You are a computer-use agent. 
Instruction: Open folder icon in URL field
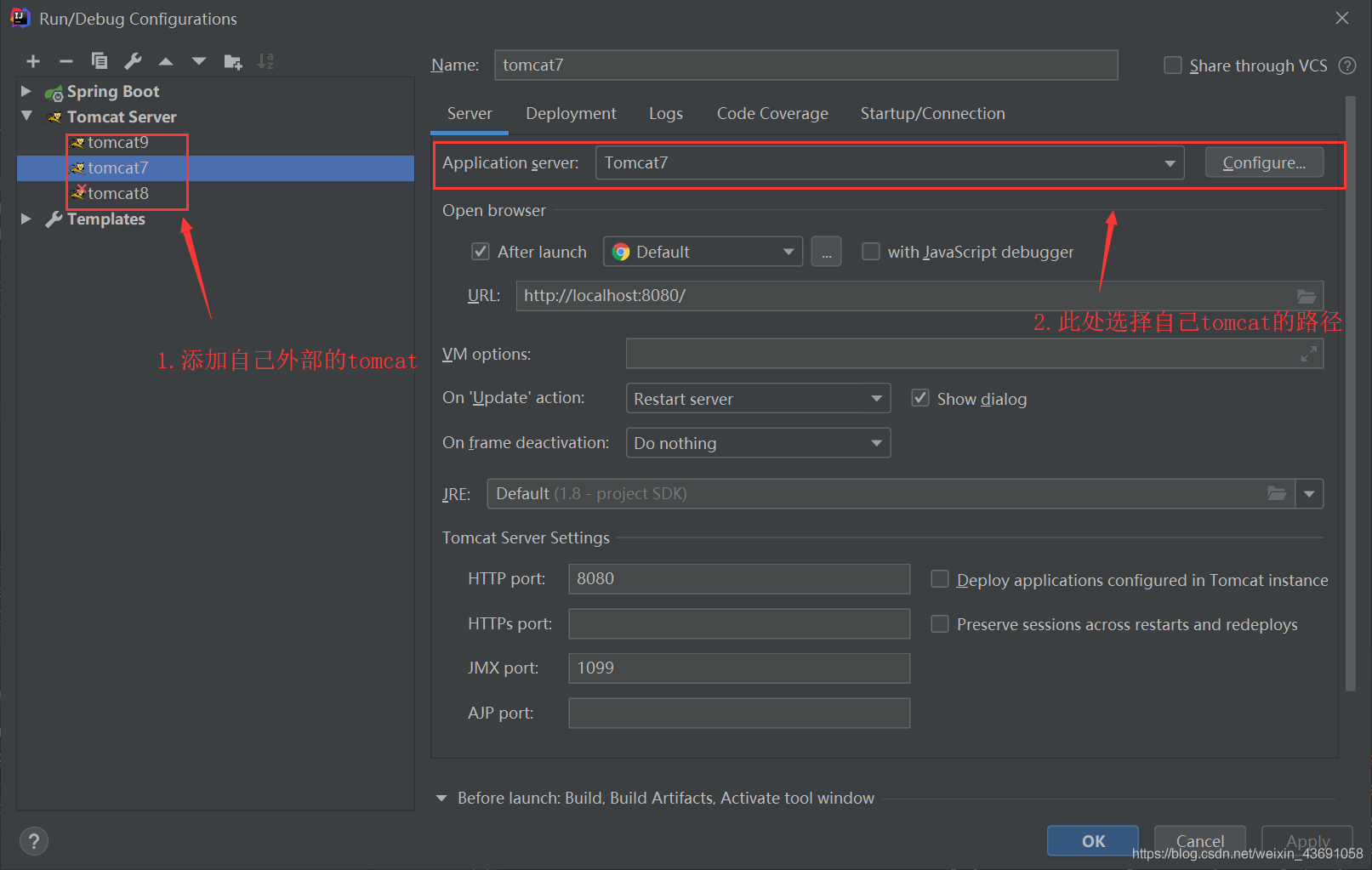(x=1307, y=296)
